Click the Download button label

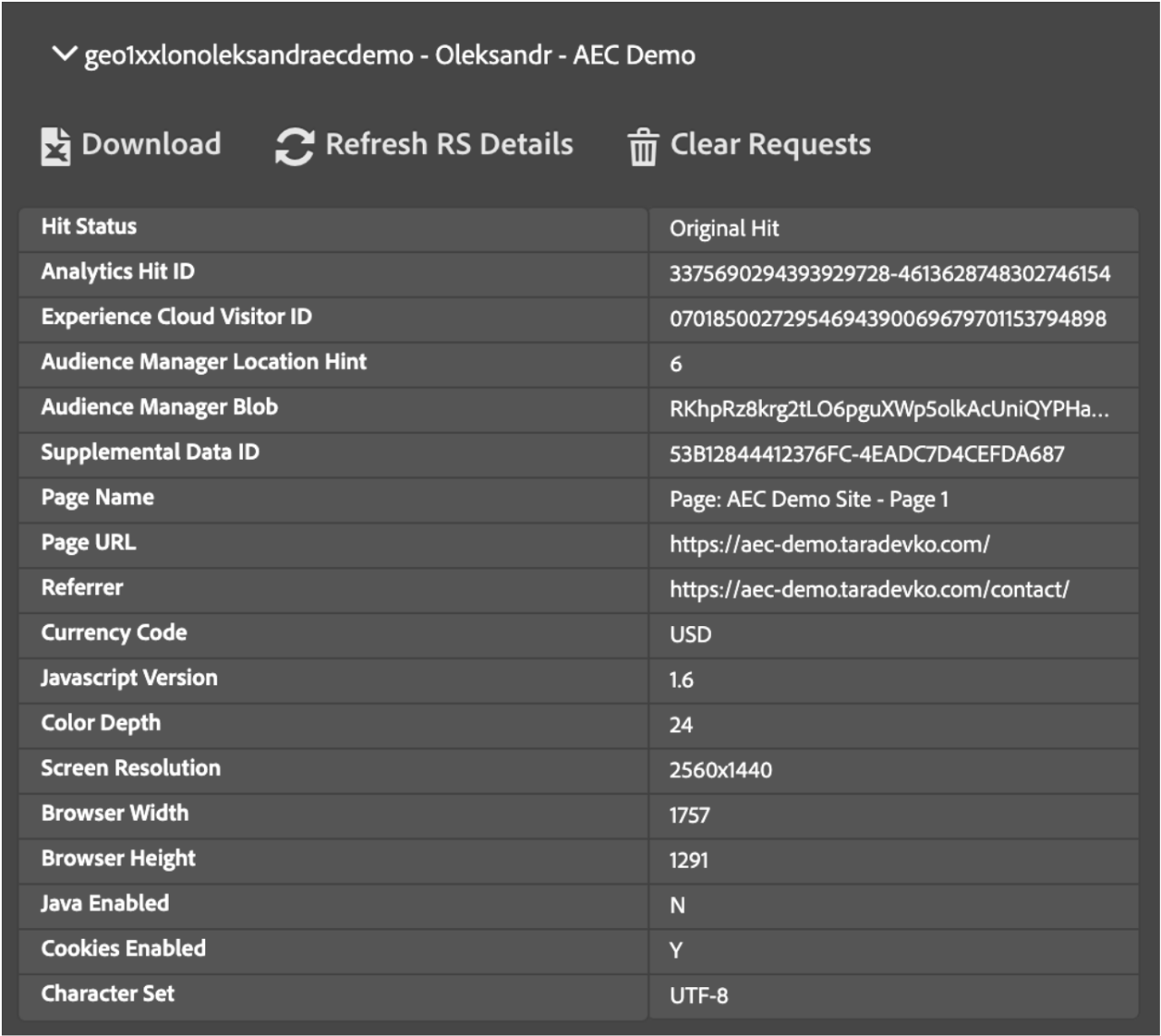point(151,143)
